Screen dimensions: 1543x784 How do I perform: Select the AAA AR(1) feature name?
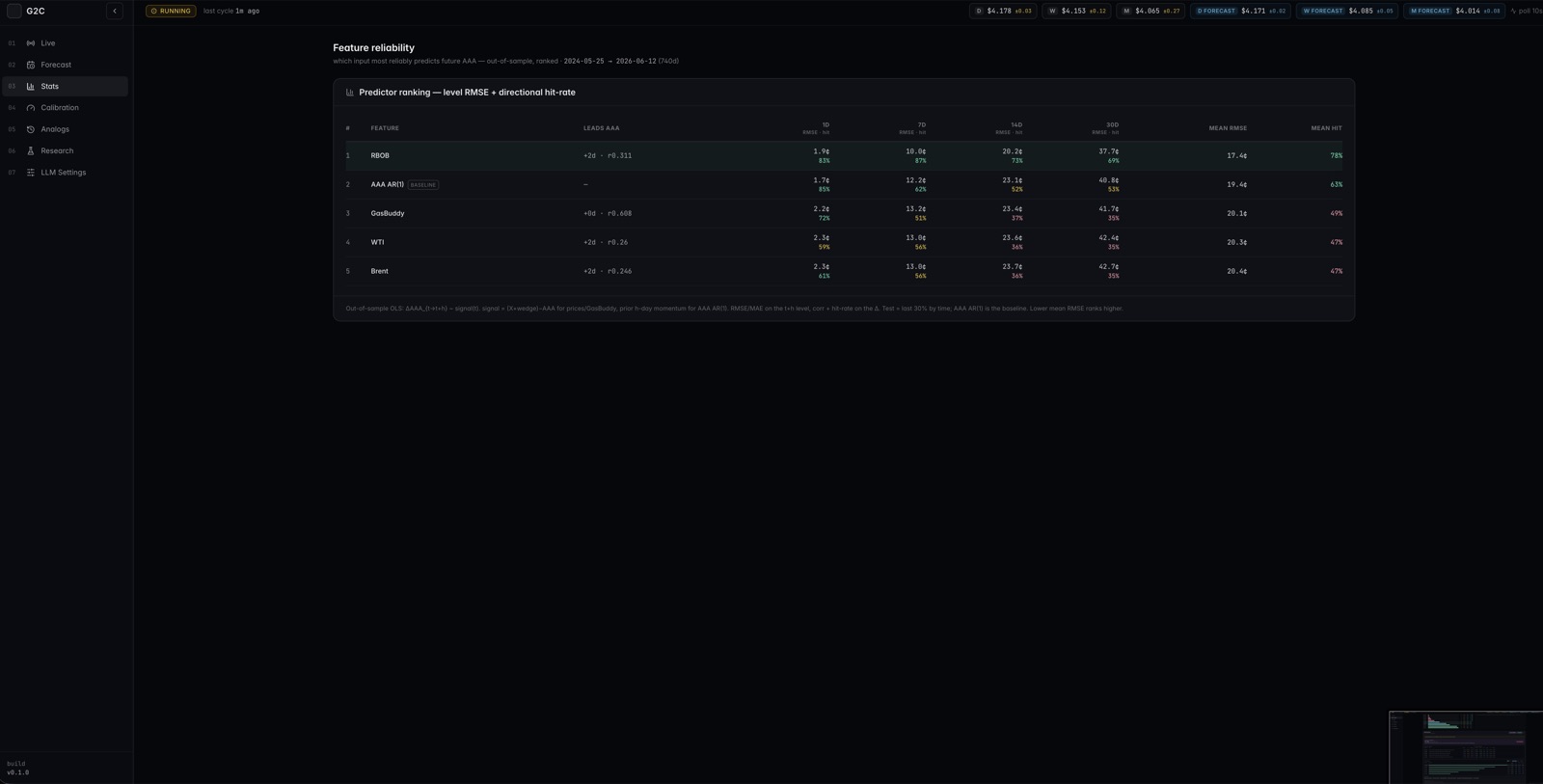[388, 184]
